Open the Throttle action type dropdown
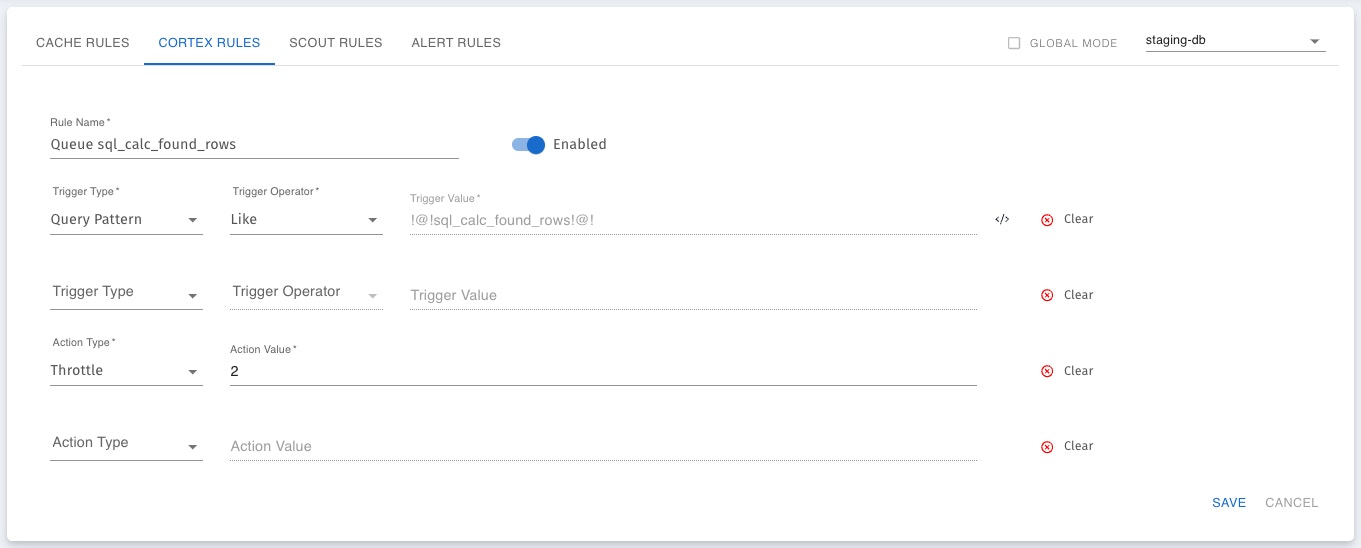Image resolution: width=1361 pixels, height=548 pixels. 126,370
